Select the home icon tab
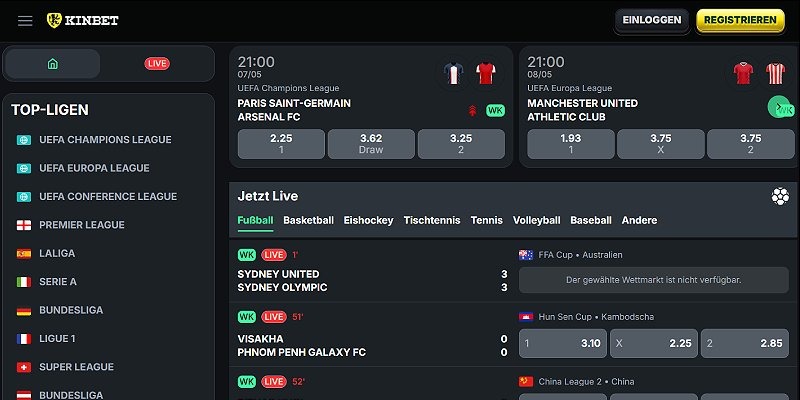Image resolution: width=800 pixels, height=400 pixels. [x=53, y=64]
